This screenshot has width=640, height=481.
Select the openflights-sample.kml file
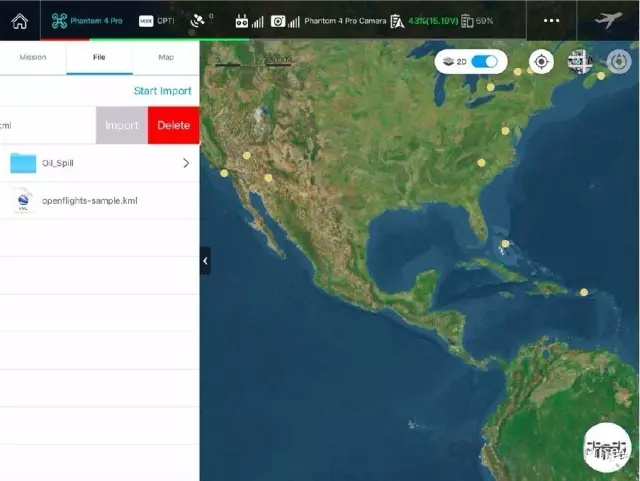[x=89, y=201]
